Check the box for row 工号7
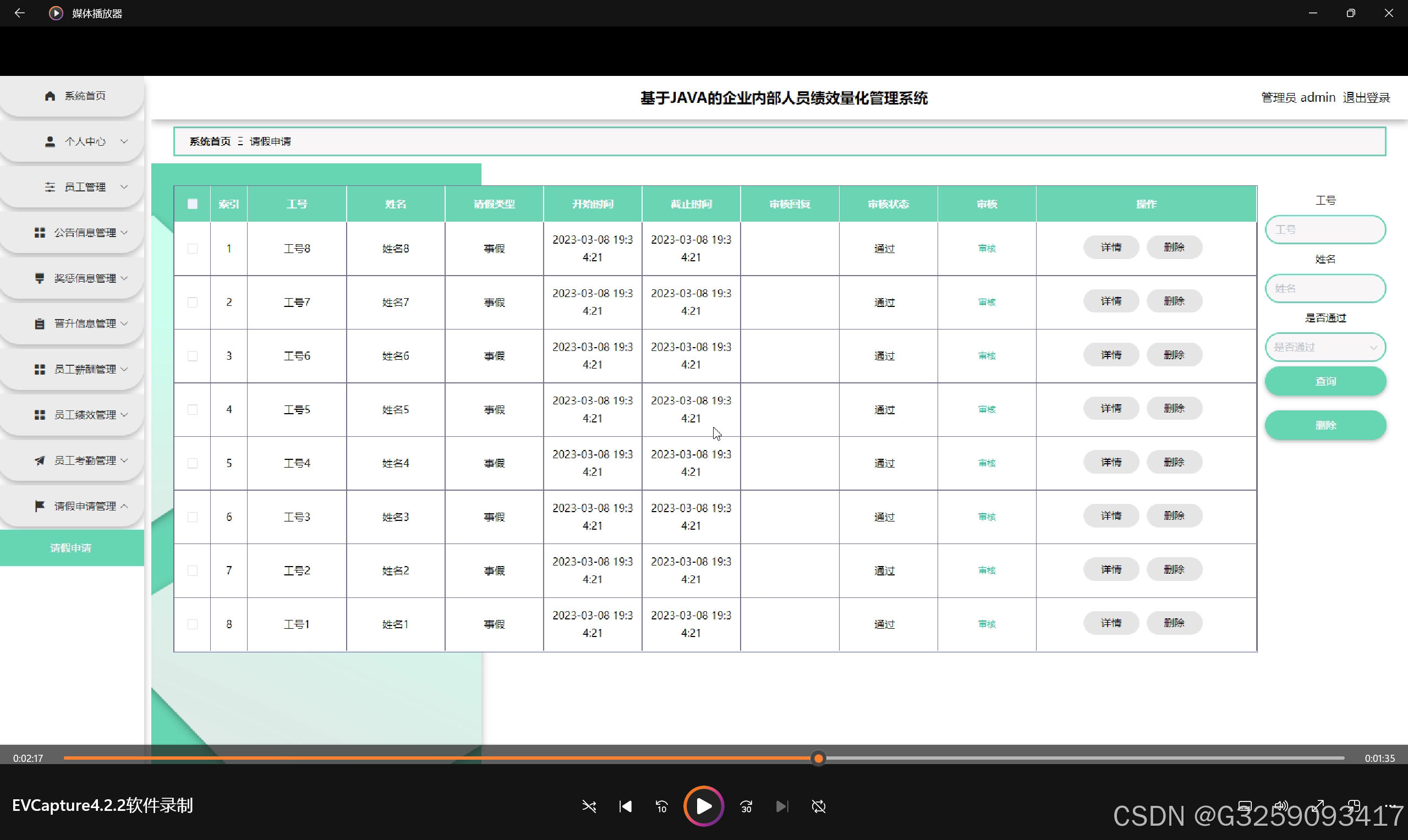Viewport: 1408px width, 840px height. click(193, 302)
